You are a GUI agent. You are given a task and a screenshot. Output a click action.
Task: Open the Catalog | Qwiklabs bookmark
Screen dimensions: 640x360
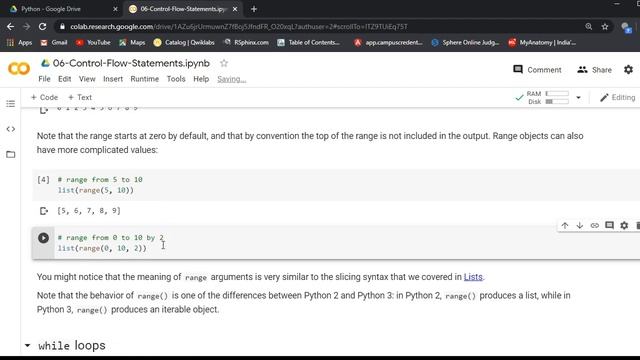(x=184, y=42)
